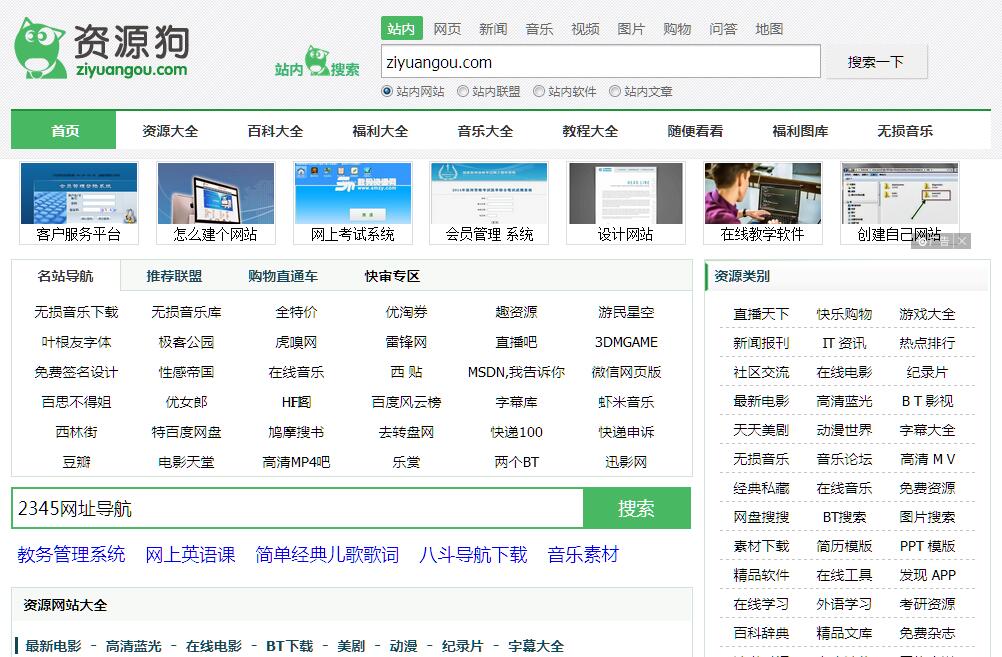Open the 客户服务平台 thumbnail
This screenshot has width=1002, height=657.
tap(78, 194)
